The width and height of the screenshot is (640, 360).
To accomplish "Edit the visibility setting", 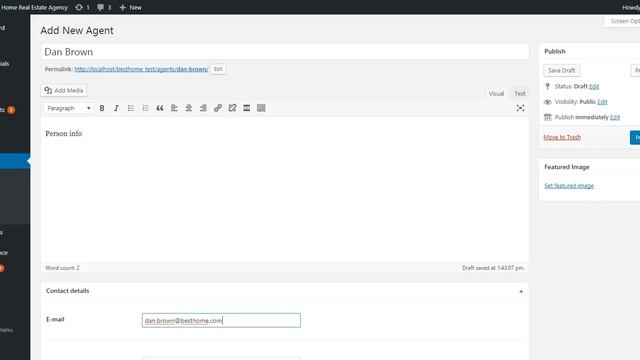I will click(602, 102).
